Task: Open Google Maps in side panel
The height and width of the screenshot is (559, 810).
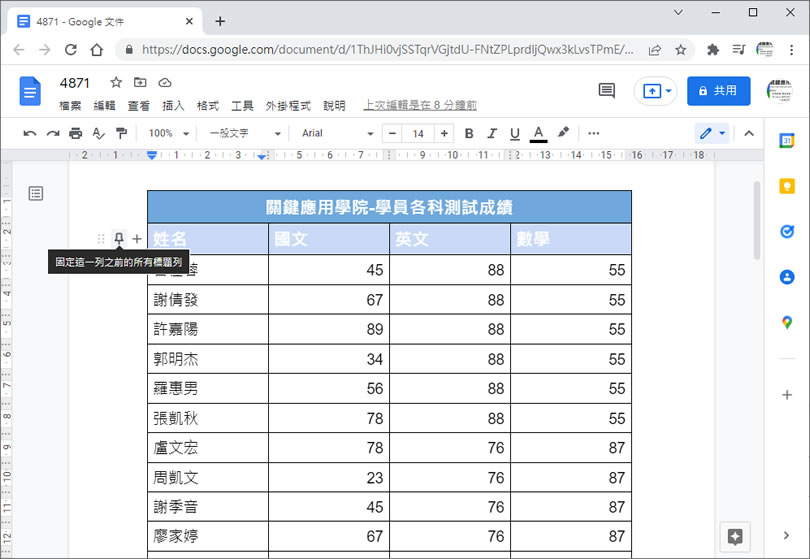Action: point(787,322)
